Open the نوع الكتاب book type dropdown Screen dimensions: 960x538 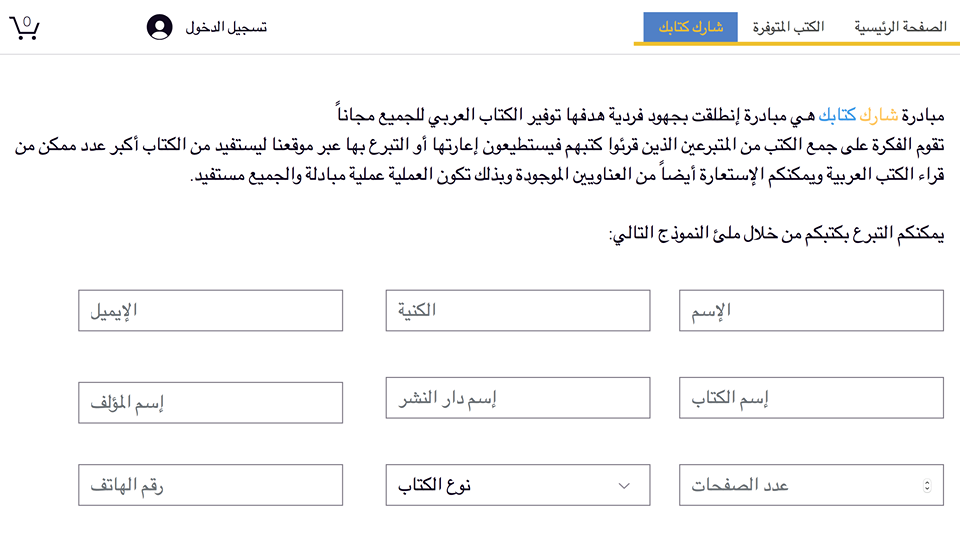click(x=500, y=485)
